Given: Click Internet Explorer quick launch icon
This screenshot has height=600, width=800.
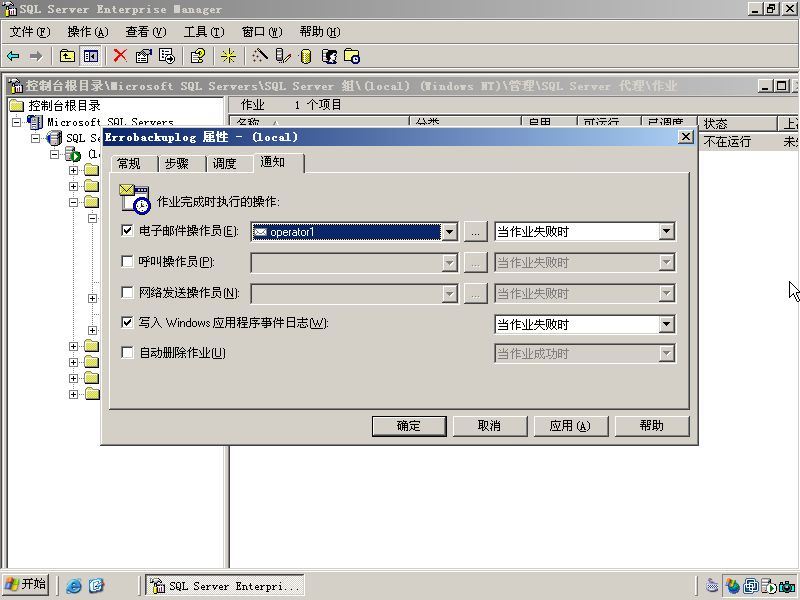Looking at the screenshot, I should 74,585.
